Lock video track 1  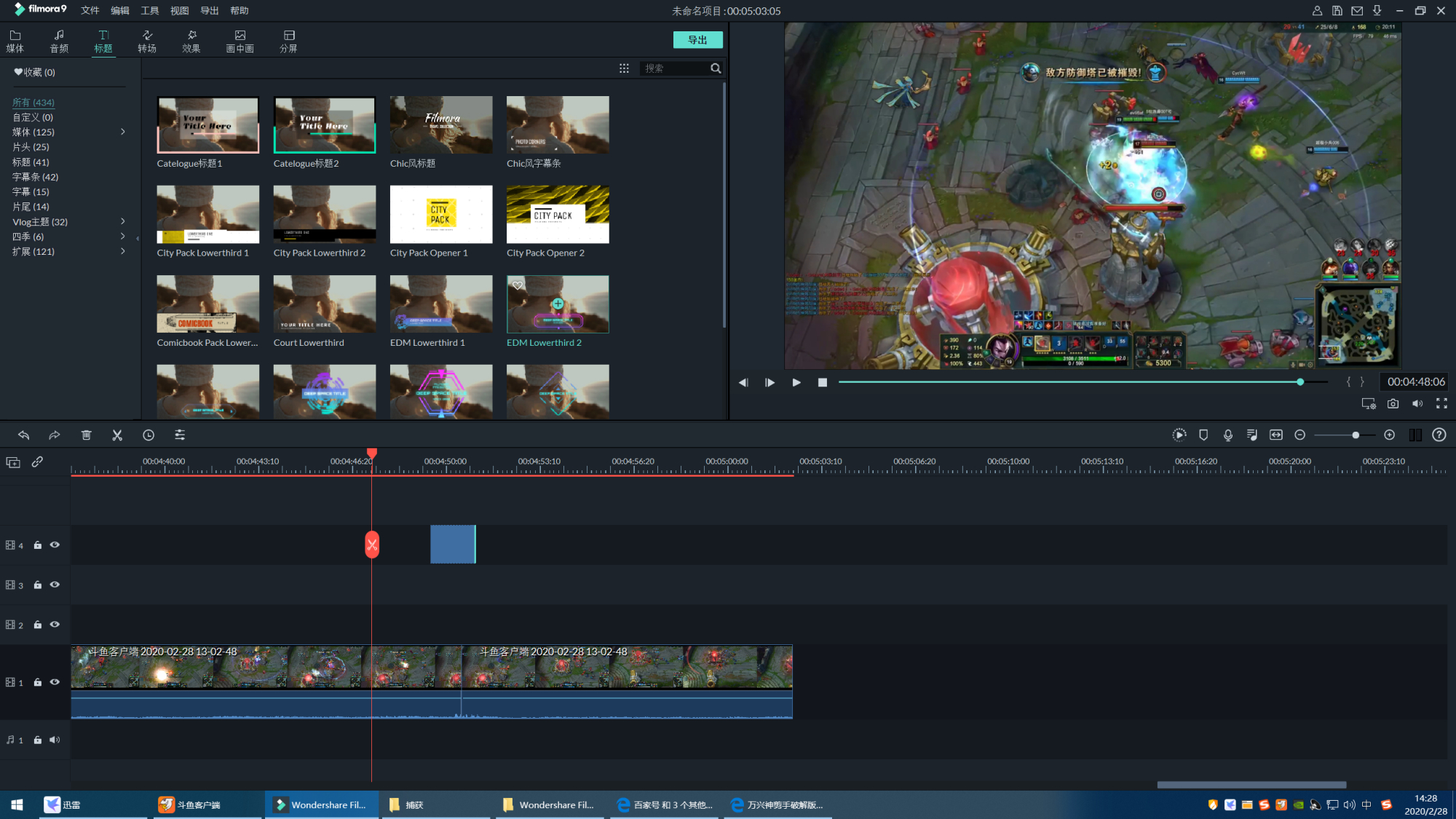click(38, 683)
